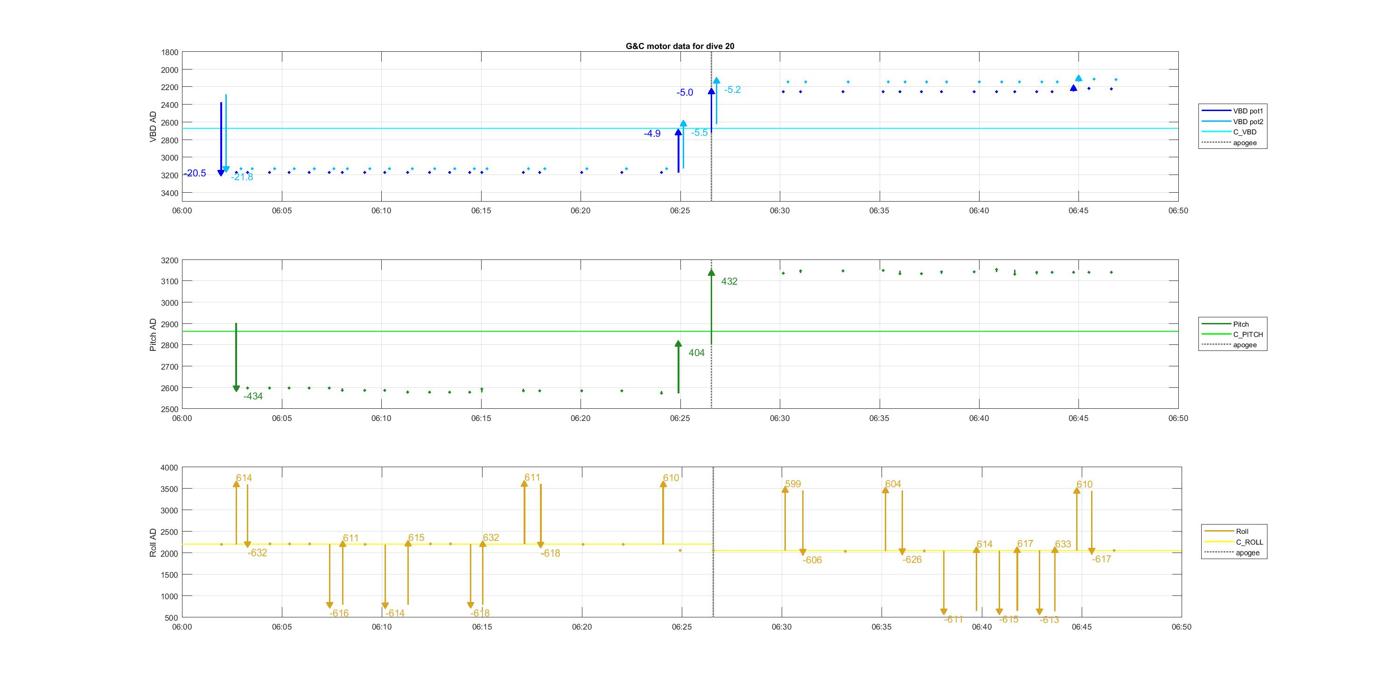Click the "-626" roll data label
This screenshot has height=693, width=1400.
(912, 560)
